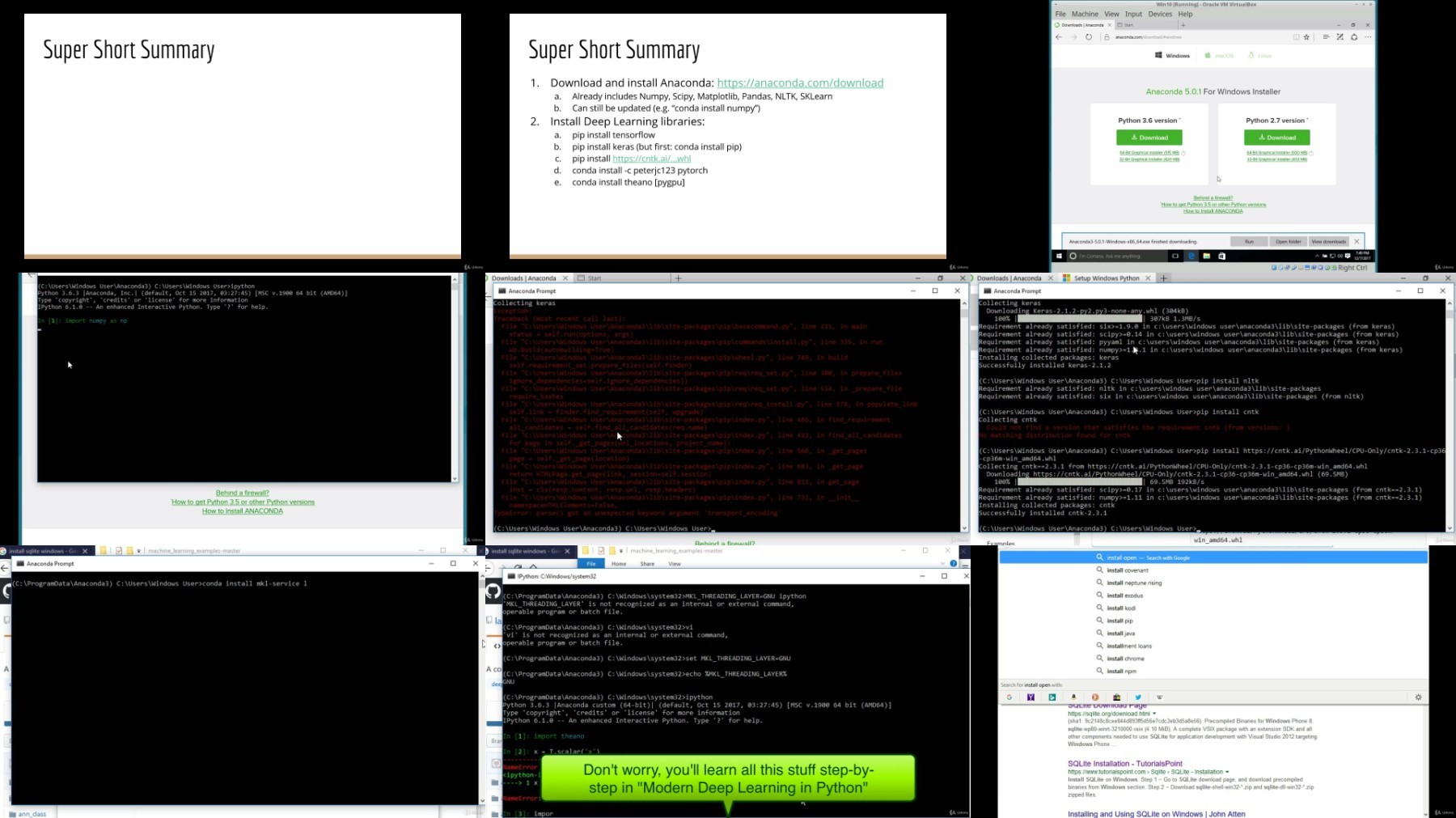The width and height of the screenshot is (1456, 818).
Task: Click the Cortana icon on the Windows taskbar
Action: 1073,256
